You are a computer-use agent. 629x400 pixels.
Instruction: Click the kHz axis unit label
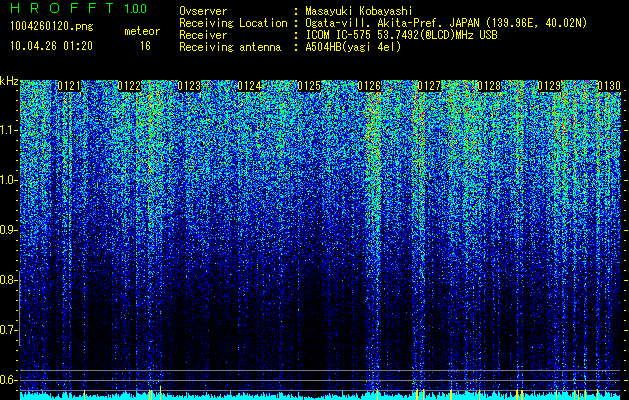[x=9, y=81]
